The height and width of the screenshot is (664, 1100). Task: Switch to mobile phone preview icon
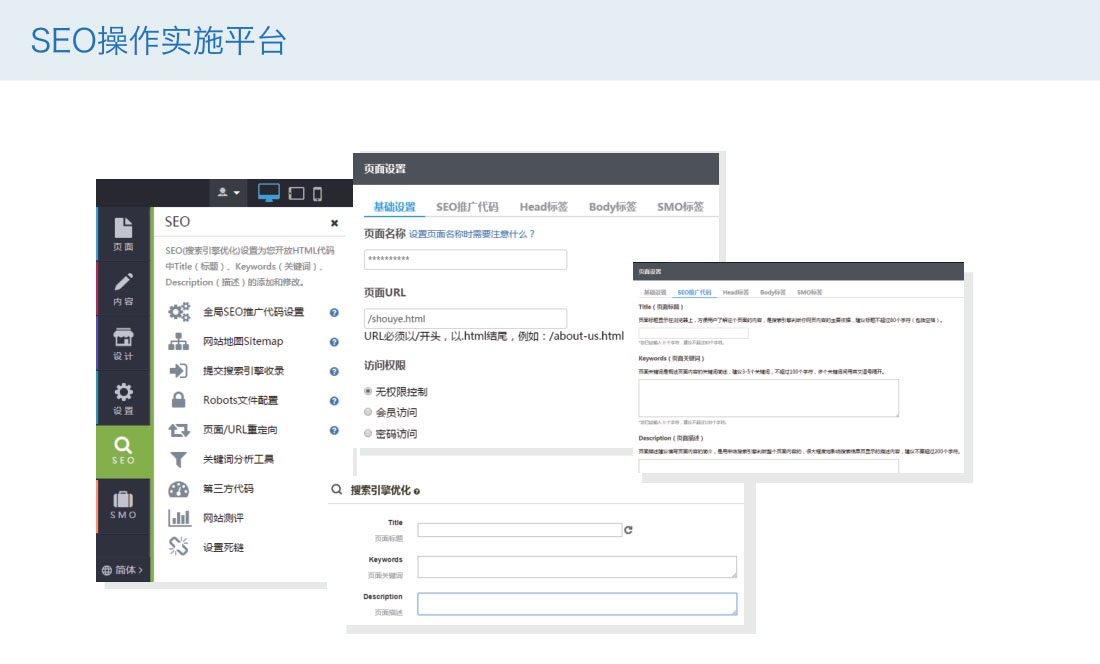coord(318,193)
